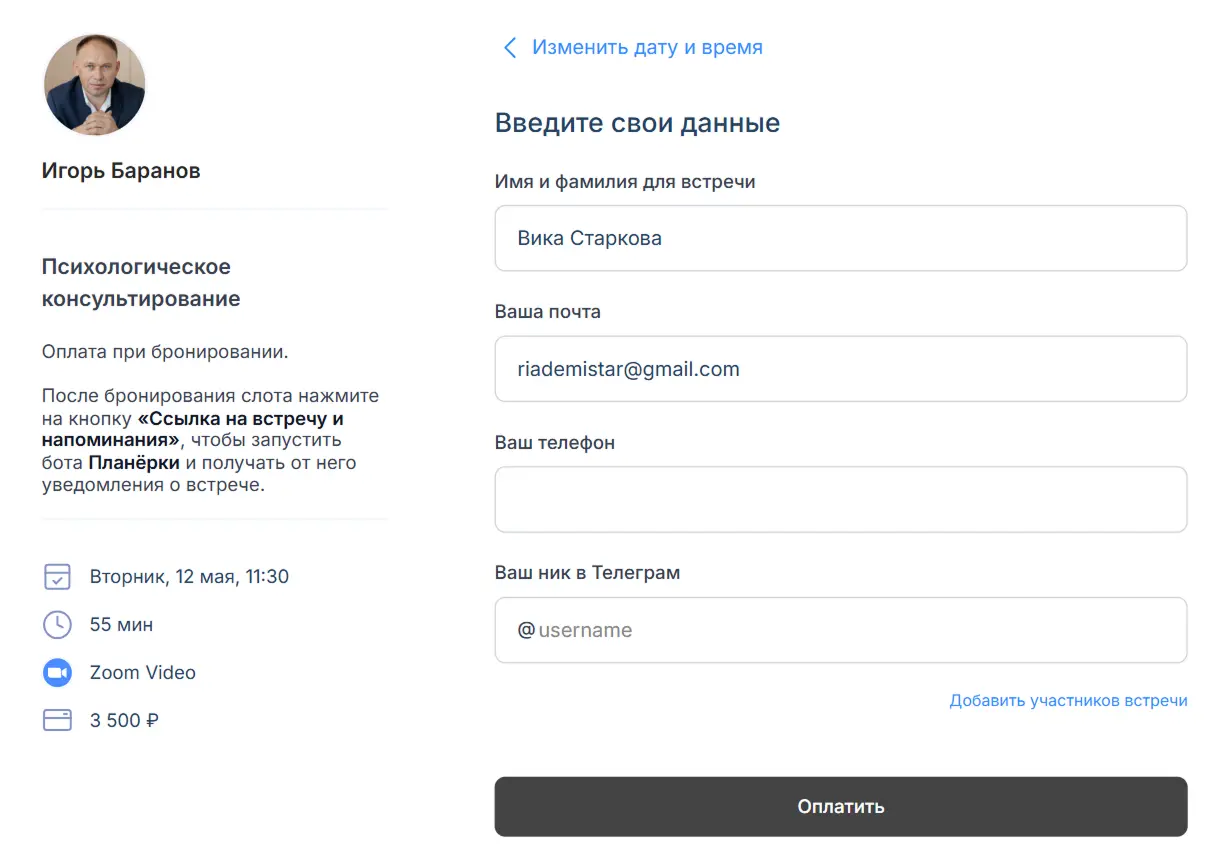Click the clock icon beside 55 мин
The image size is (1231, 862).
pos(58,625)
